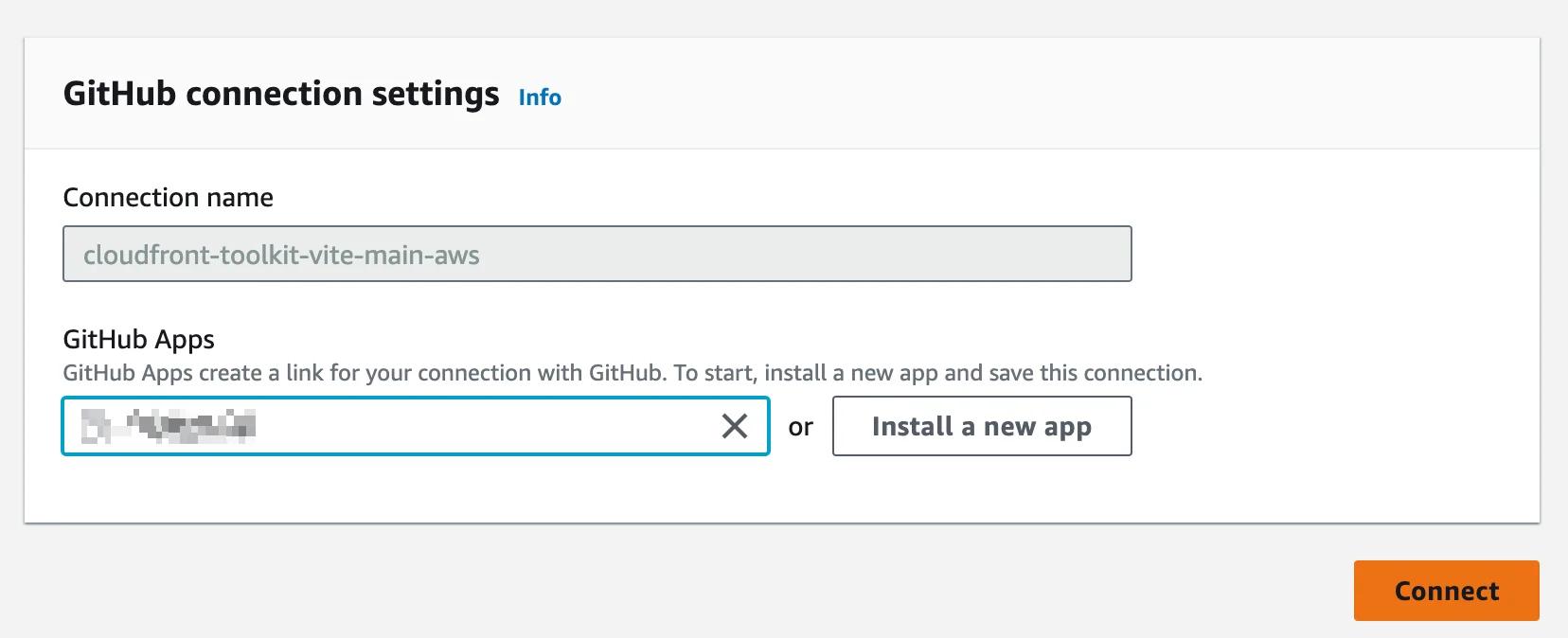The image size is (1568, 638).
Task: Click inside the GitHub Apps search field
Action: point(379,426)
